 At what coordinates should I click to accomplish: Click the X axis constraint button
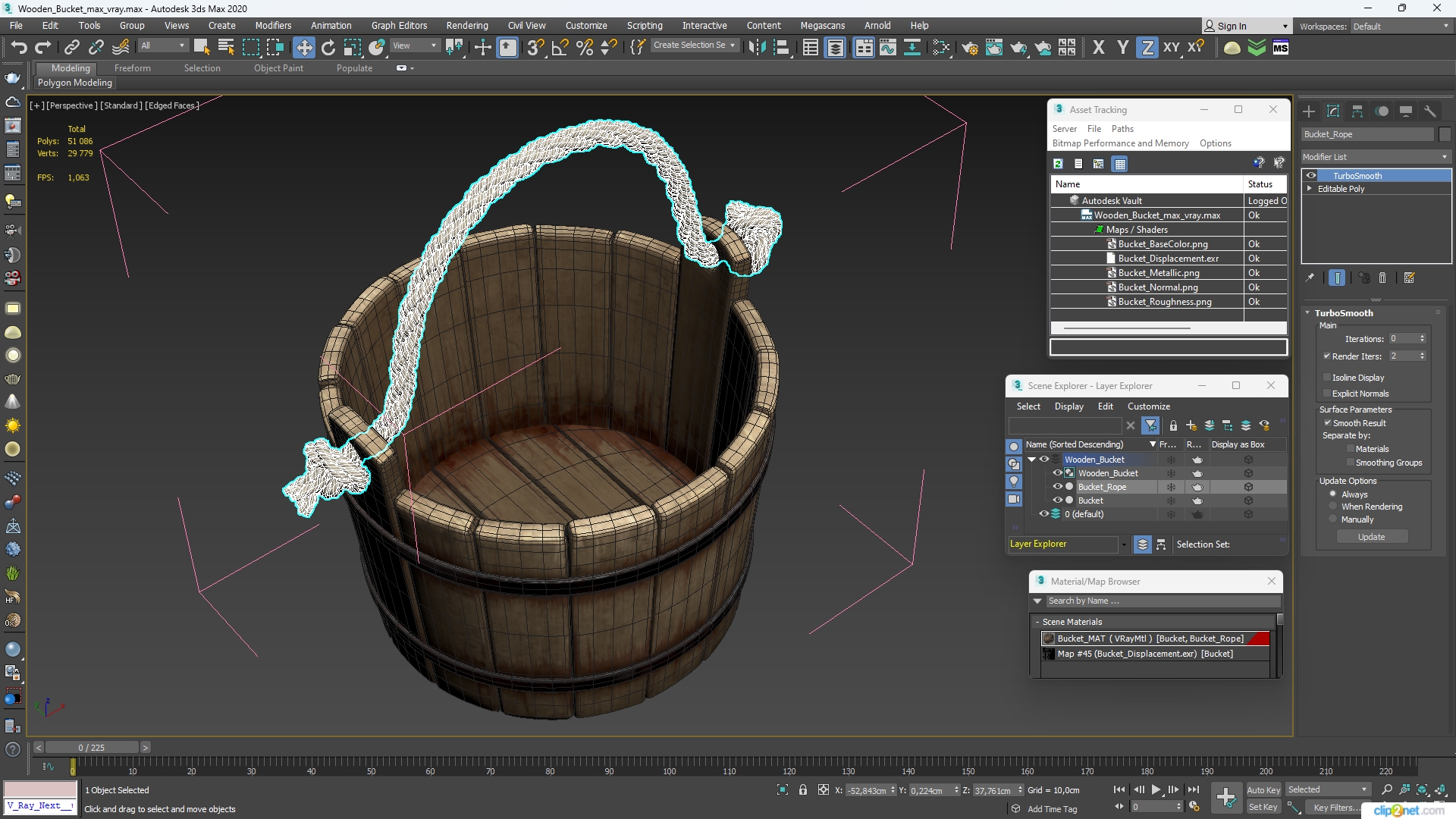(1098, 48)
